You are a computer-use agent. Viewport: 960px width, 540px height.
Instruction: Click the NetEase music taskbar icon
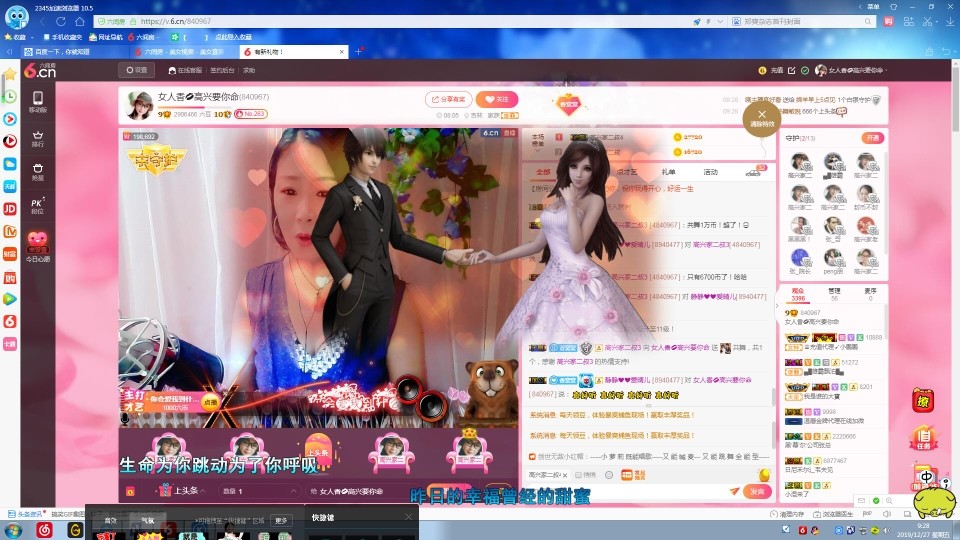click(x=44, y=530)
